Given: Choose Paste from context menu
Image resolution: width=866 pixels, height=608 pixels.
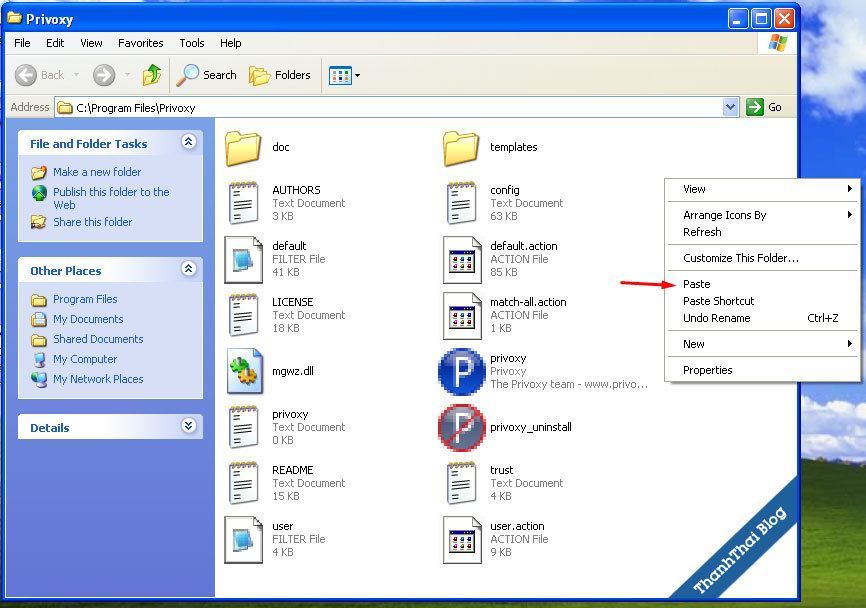Looking at the screenshot, I should click(x=762, y=284).
